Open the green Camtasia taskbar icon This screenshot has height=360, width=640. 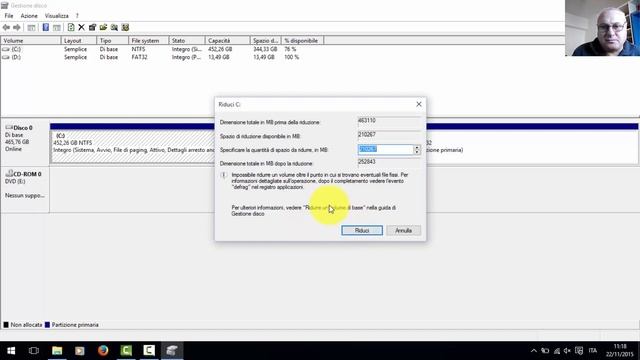coord(126,351)
